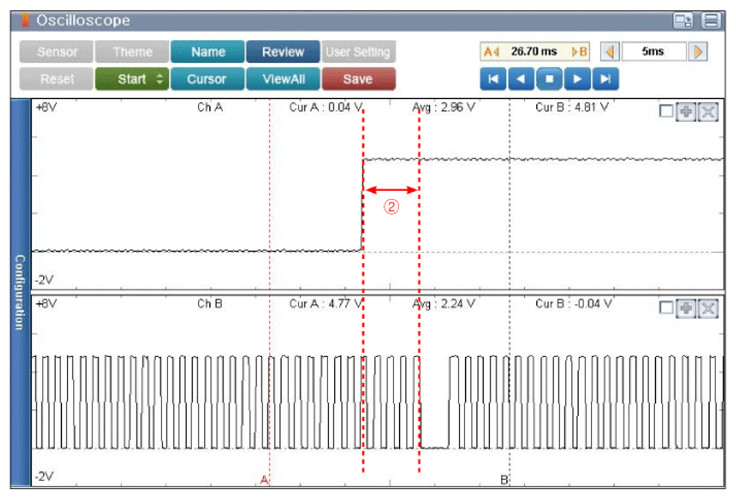The width and height of the screenshot is (736, 499).
Task: Select cursor A arrow in time readout
Action: click(491, 52)
